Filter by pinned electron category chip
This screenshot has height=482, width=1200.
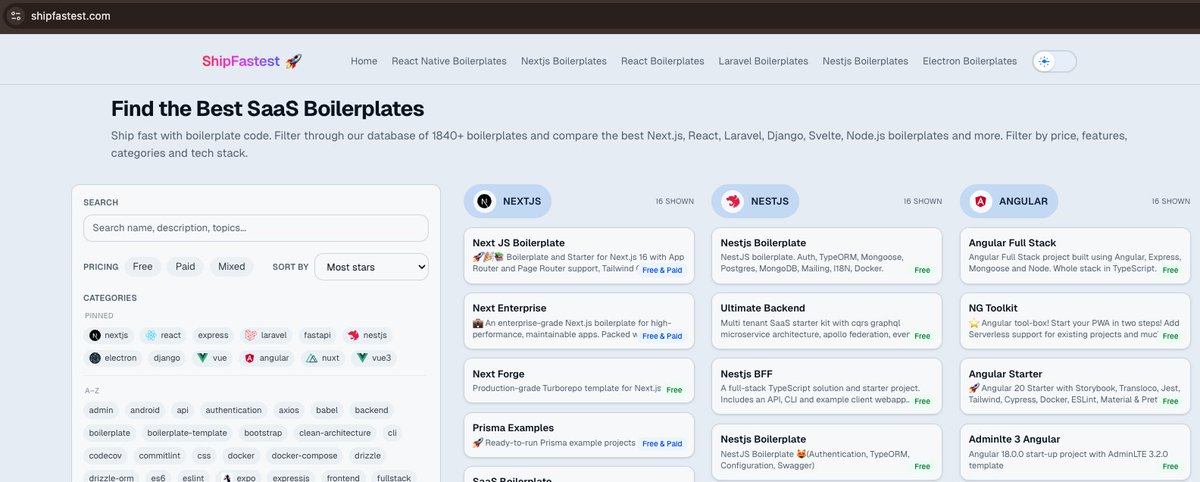(114, 357)
